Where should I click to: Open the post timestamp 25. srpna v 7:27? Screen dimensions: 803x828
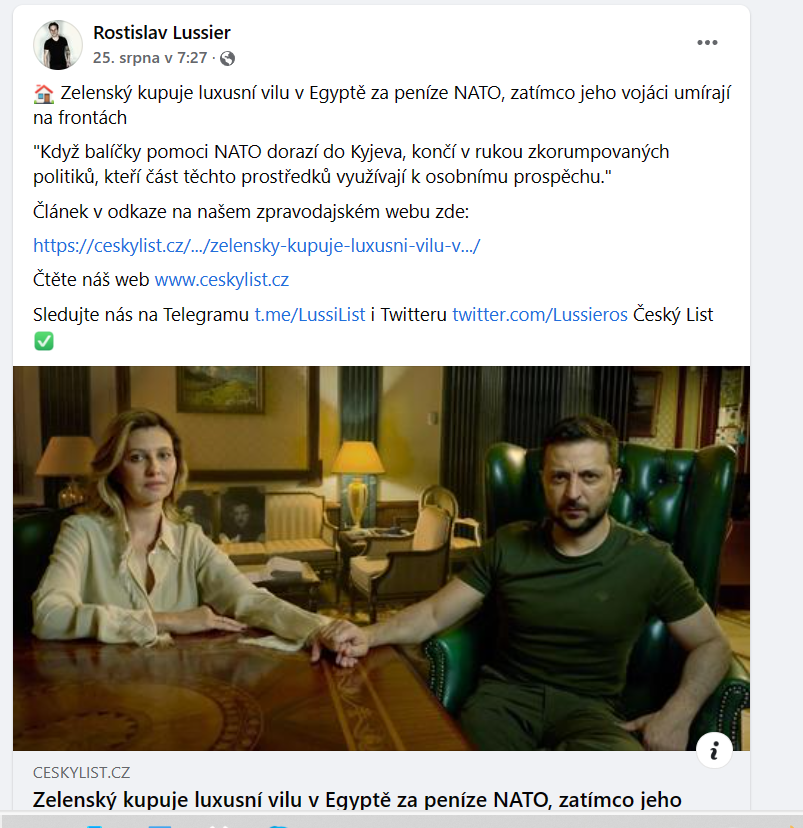150,58
